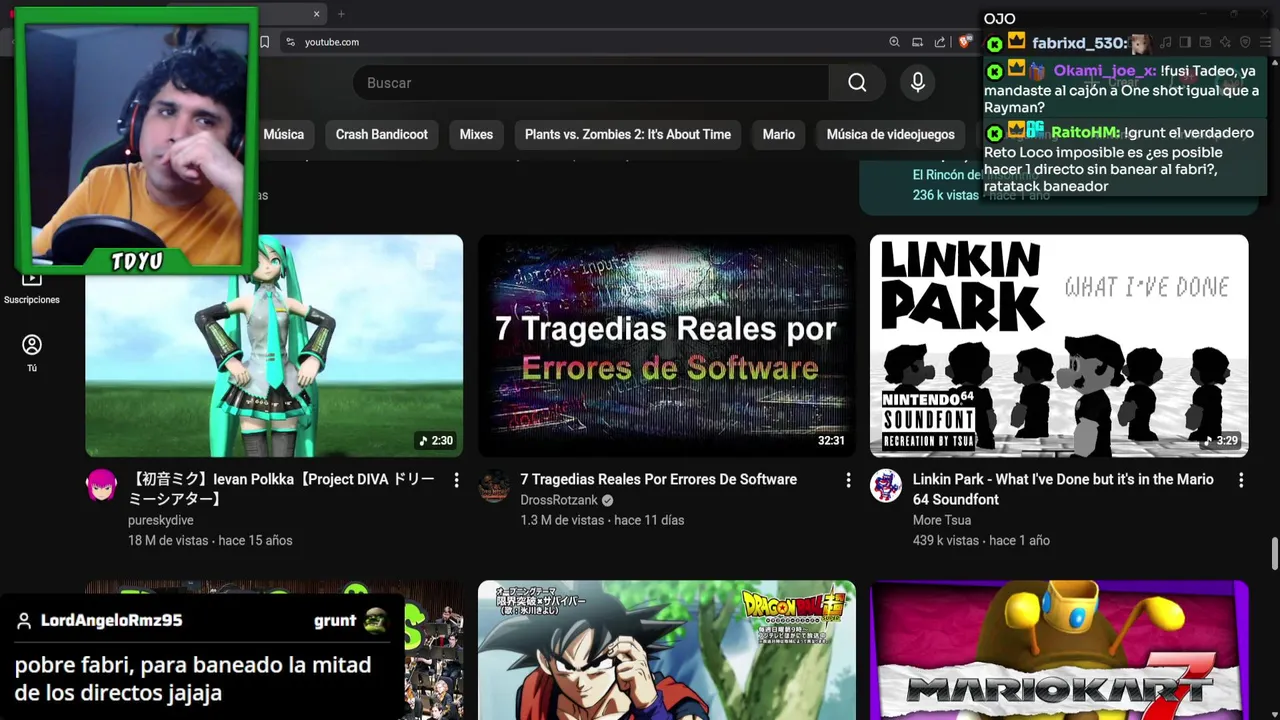Screen dimensions: 1280x720
Task: Visit DrossRotzank channel name
Action: [x=559, y=500]
